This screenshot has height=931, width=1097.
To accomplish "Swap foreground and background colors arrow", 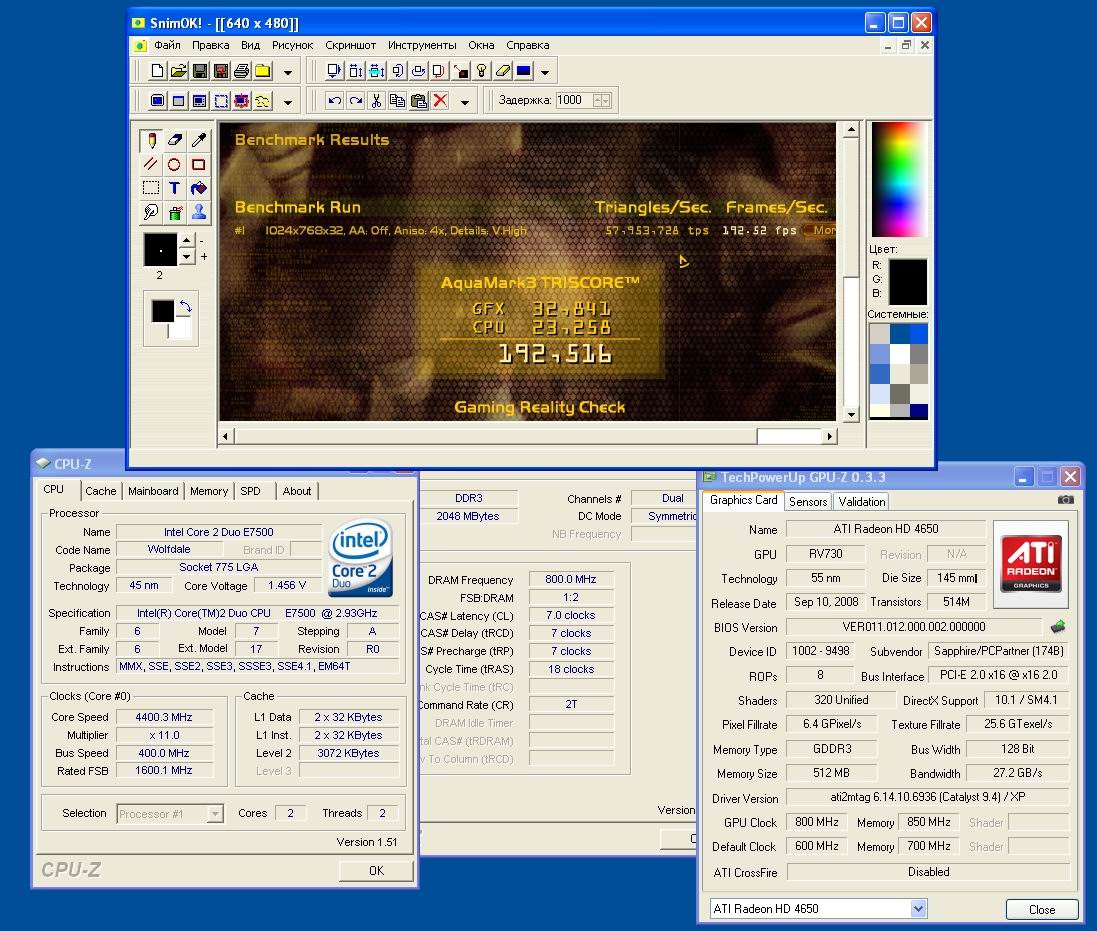I will 185,307.
